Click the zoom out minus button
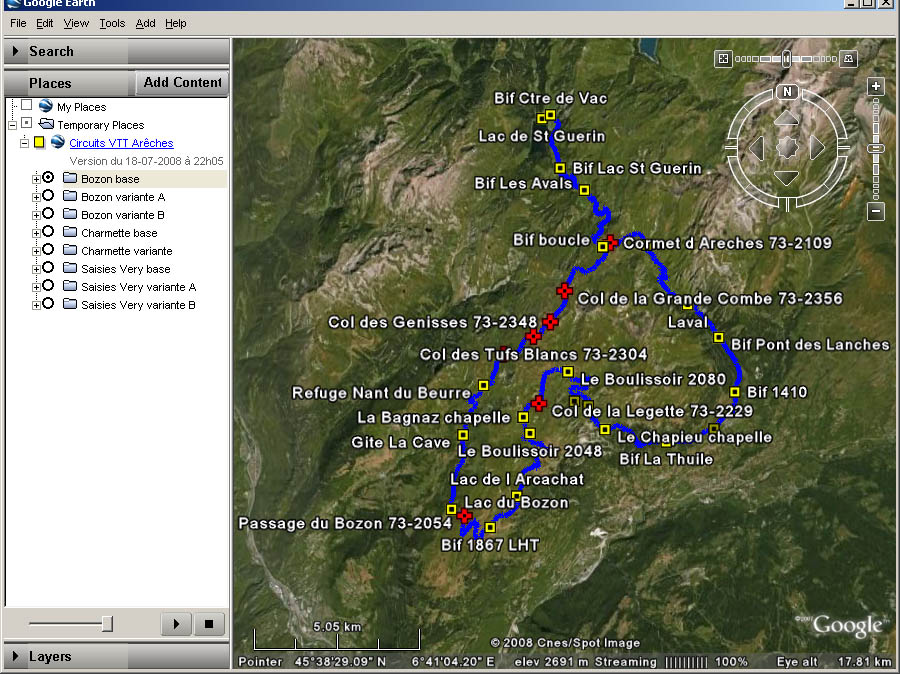Screen dimensions: 900x674 click(x=875, y=211)
